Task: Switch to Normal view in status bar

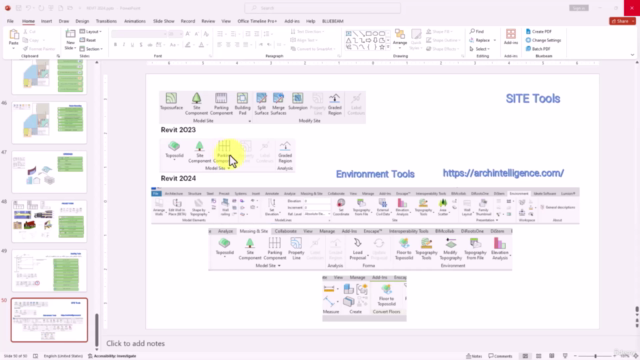Action: click(525, 356)
